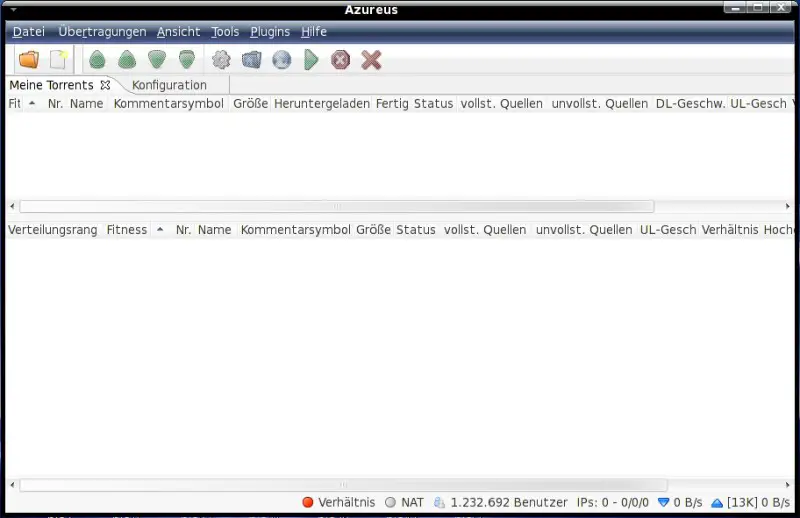Click '1.232.692 Benutzer' status text
The height and width of the screenshot is (518, 800).
[509, 503]
